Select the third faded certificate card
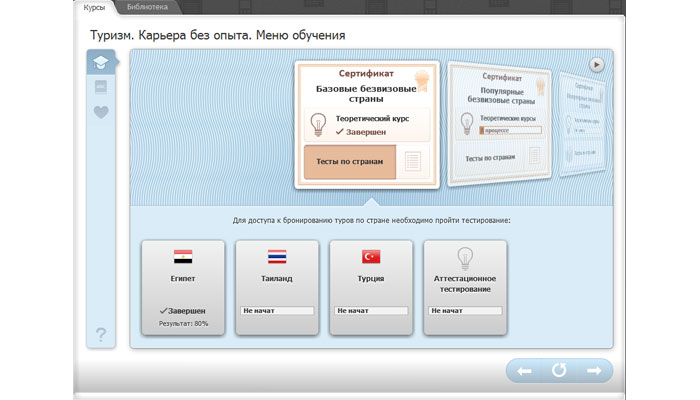The height and width of the screenshot is (400, 700). [x=583, y=124]
